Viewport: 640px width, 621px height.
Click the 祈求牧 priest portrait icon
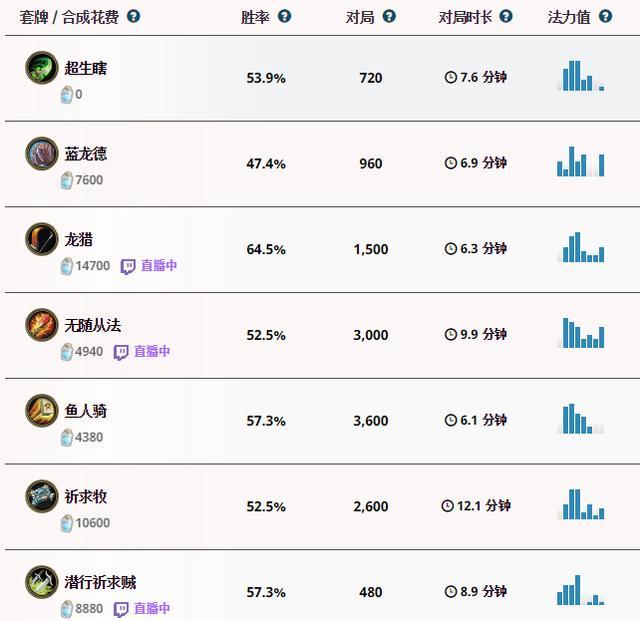(x=42, y=496)
